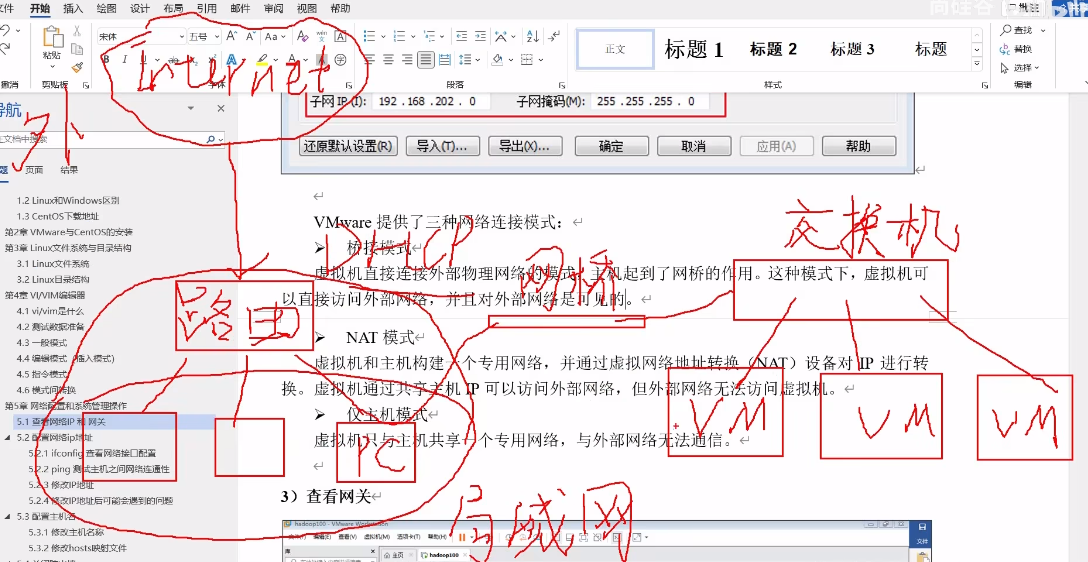The image size is (1088, 562).
Task: Toggle center alignment
Action: (389, 60)
